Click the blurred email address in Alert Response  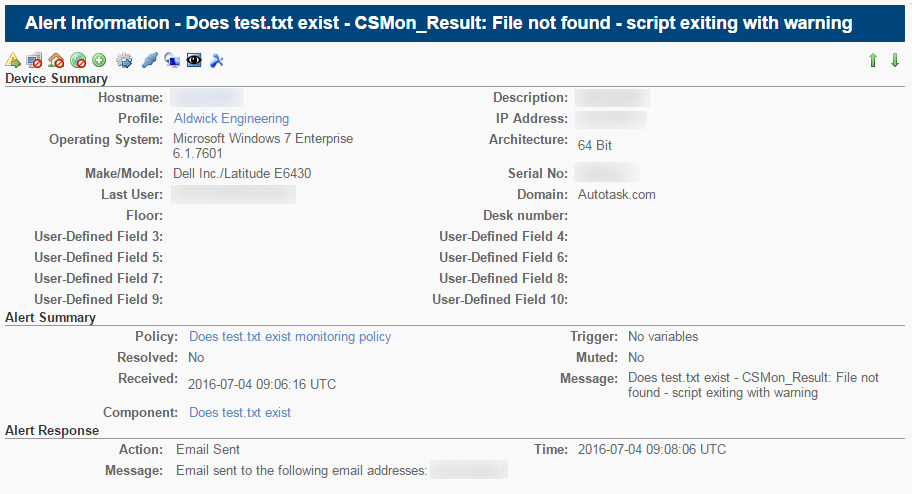[469, 470]
